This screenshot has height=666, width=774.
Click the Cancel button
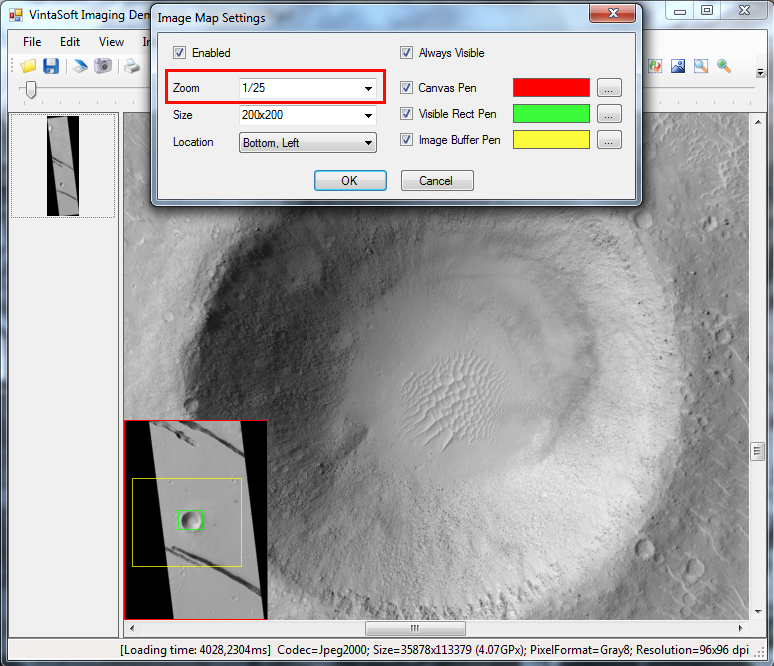(437, 181)
